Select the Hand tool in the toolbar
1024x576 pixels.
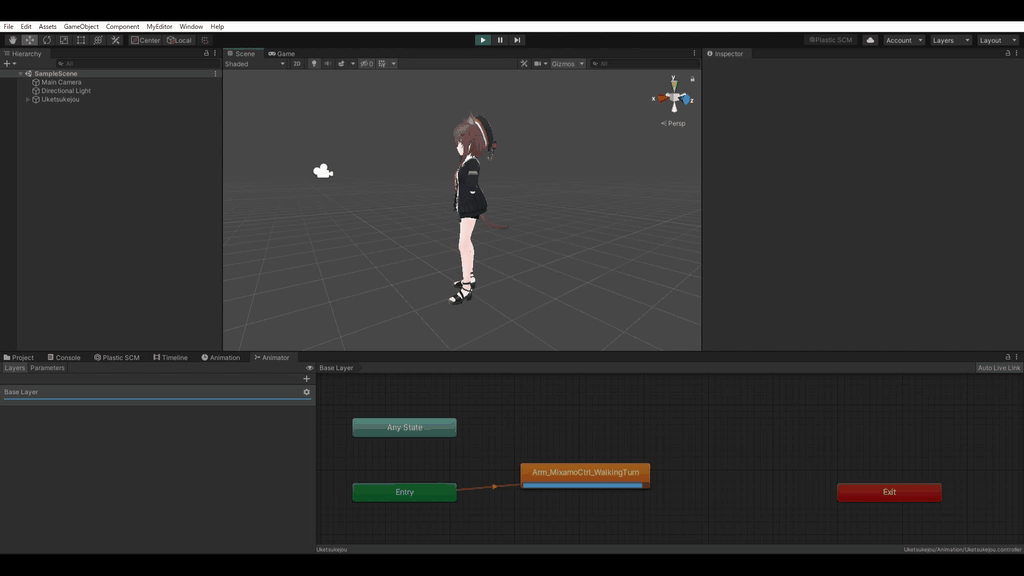[12, 40]
